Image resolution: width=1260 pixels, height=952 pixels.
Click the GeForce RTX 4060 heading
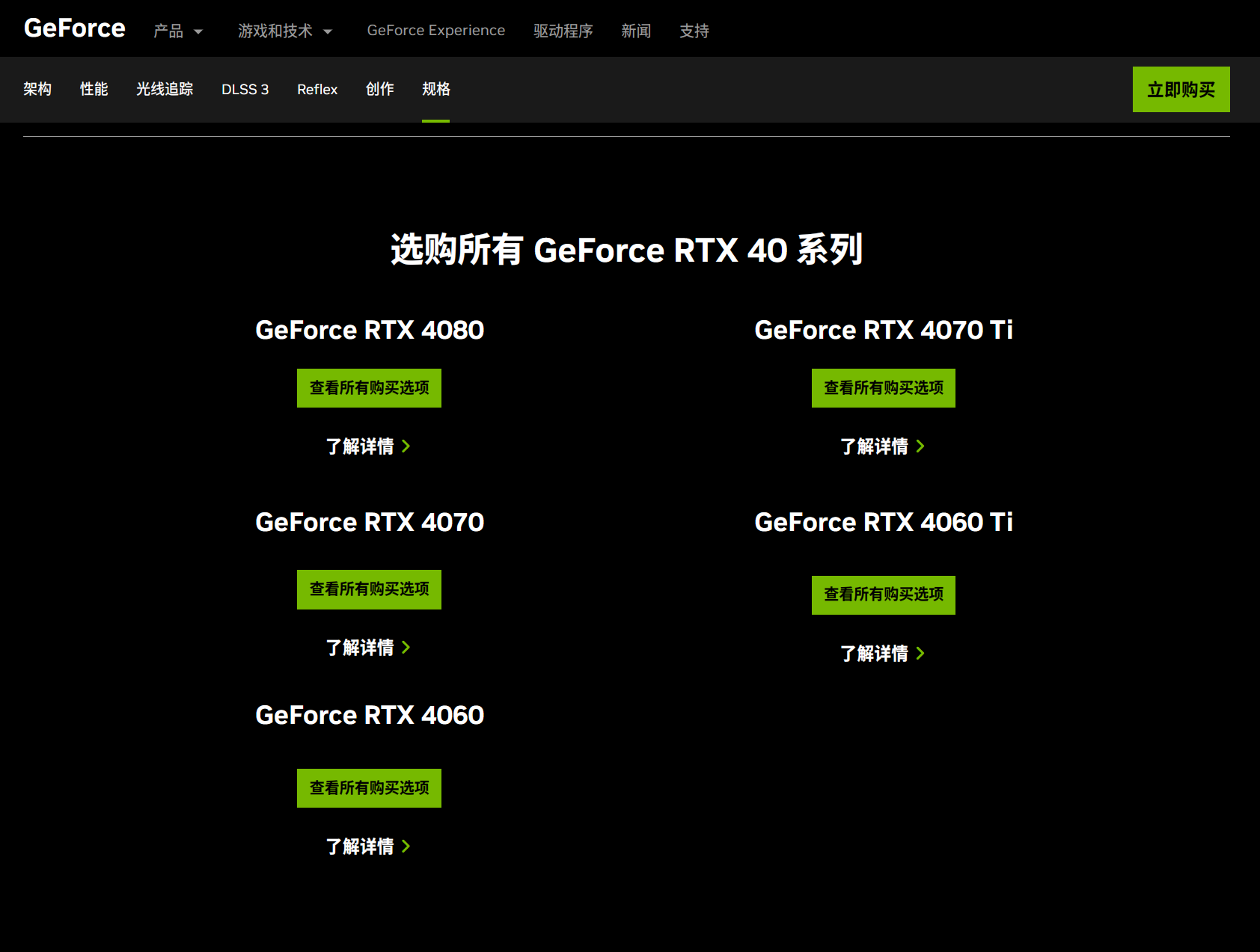(x=370, y=715)
